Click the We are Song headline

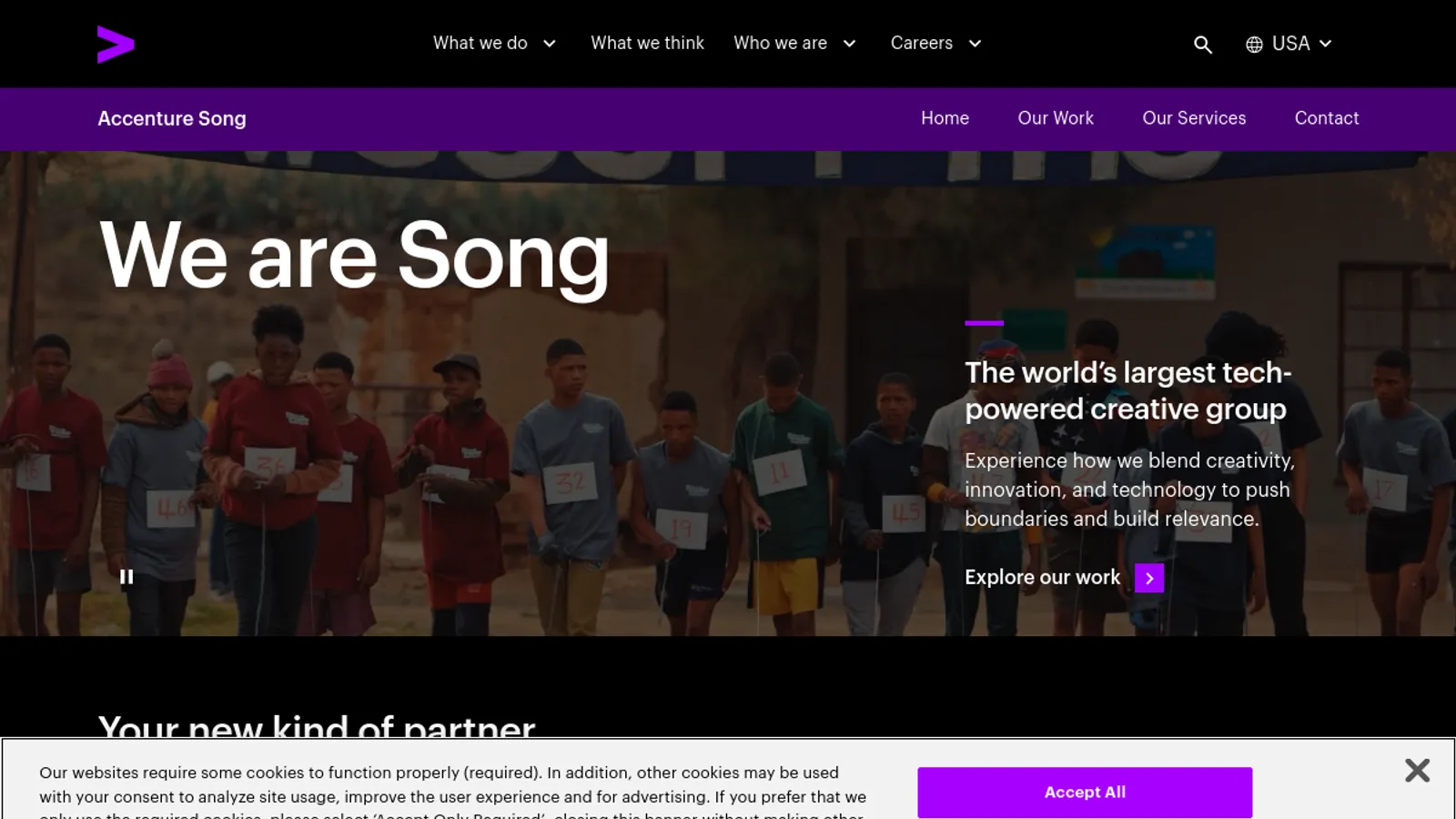(x=355, y=258)
